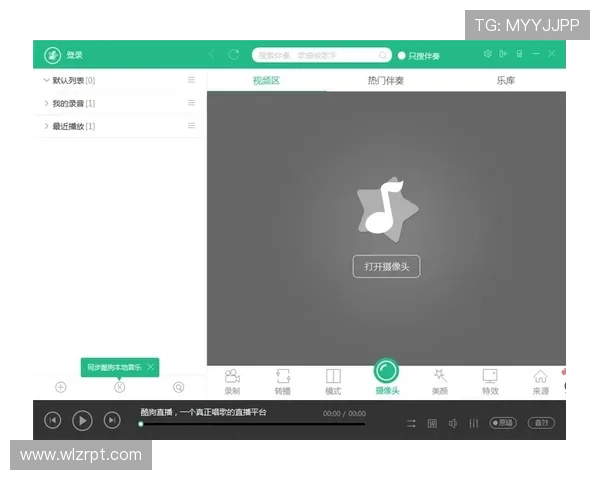Click the 登录 login link
This screenshot has width=600, height=480.
[74, 55]
